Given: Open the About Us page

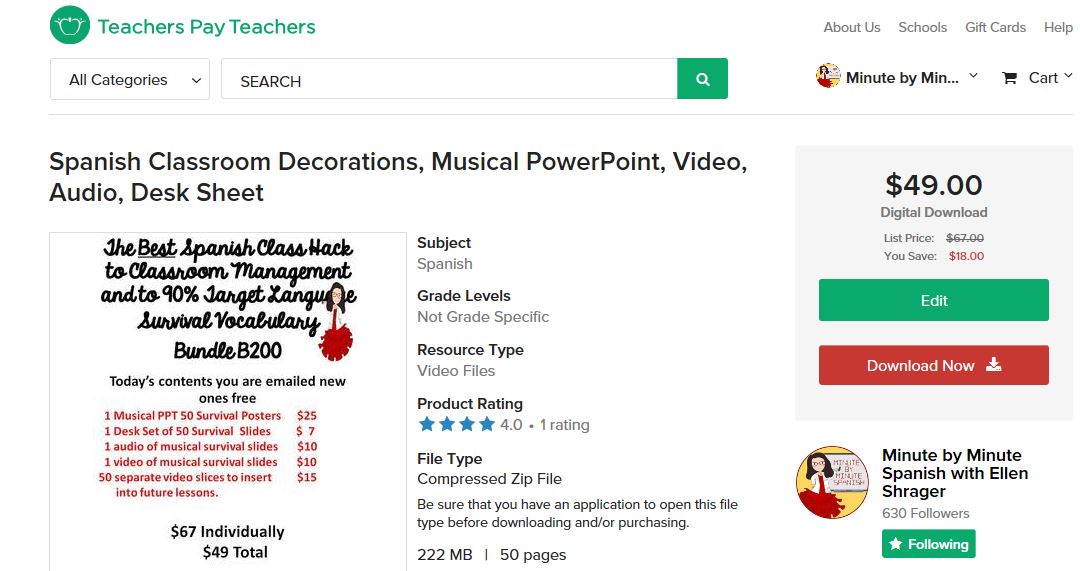Looking at the screenshot, I should pos(851,27).
